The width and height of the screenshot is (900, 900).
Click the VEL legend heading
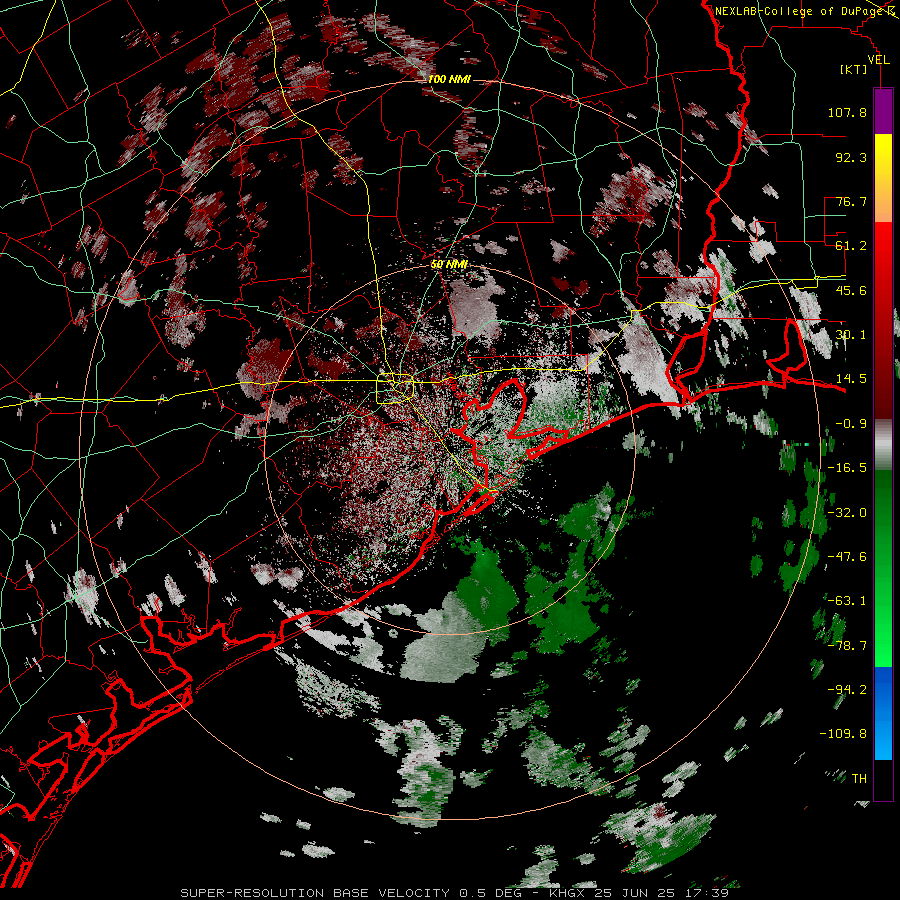click(878, 60)
